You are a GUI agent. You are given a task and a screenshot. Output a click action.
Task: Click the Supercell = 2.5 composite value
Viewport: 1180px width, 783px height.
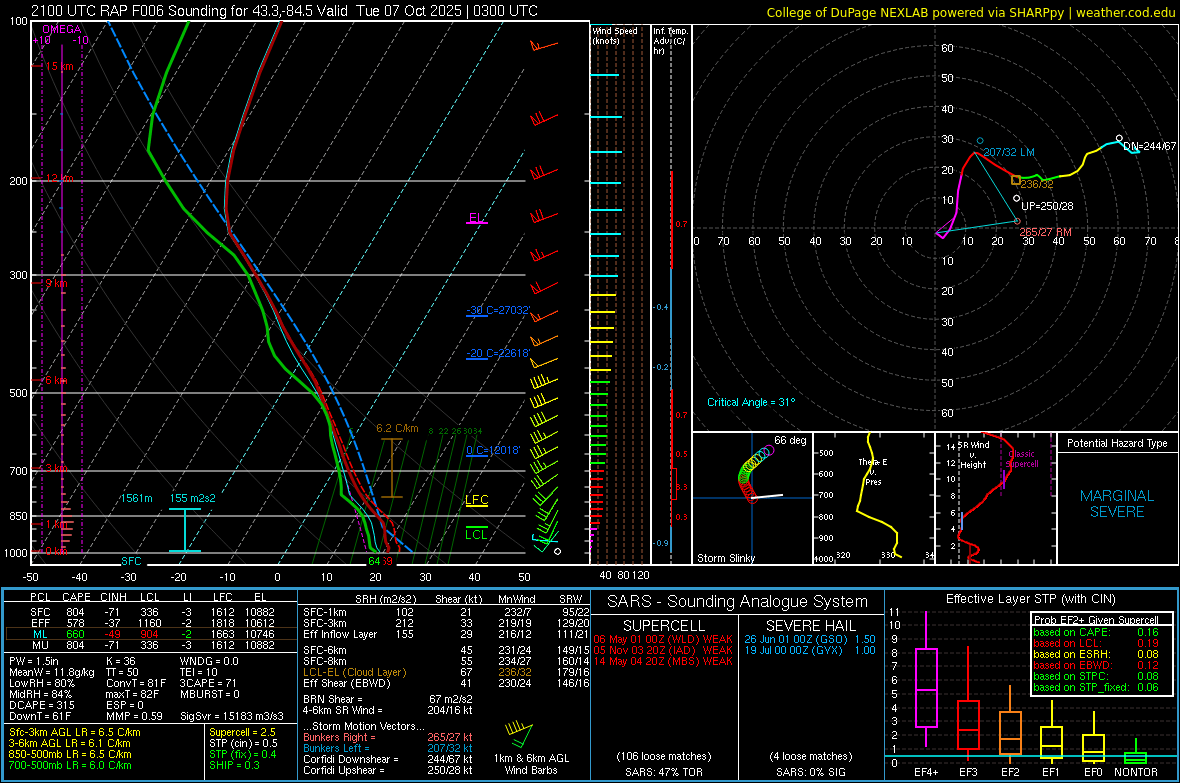(x=242, y=732)
